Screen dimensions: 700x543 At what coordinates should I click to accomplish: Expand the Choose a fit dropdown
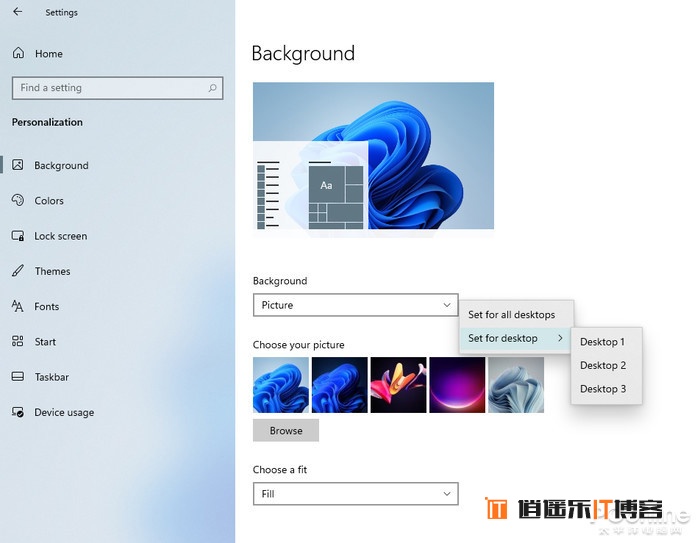coord(355,493)
